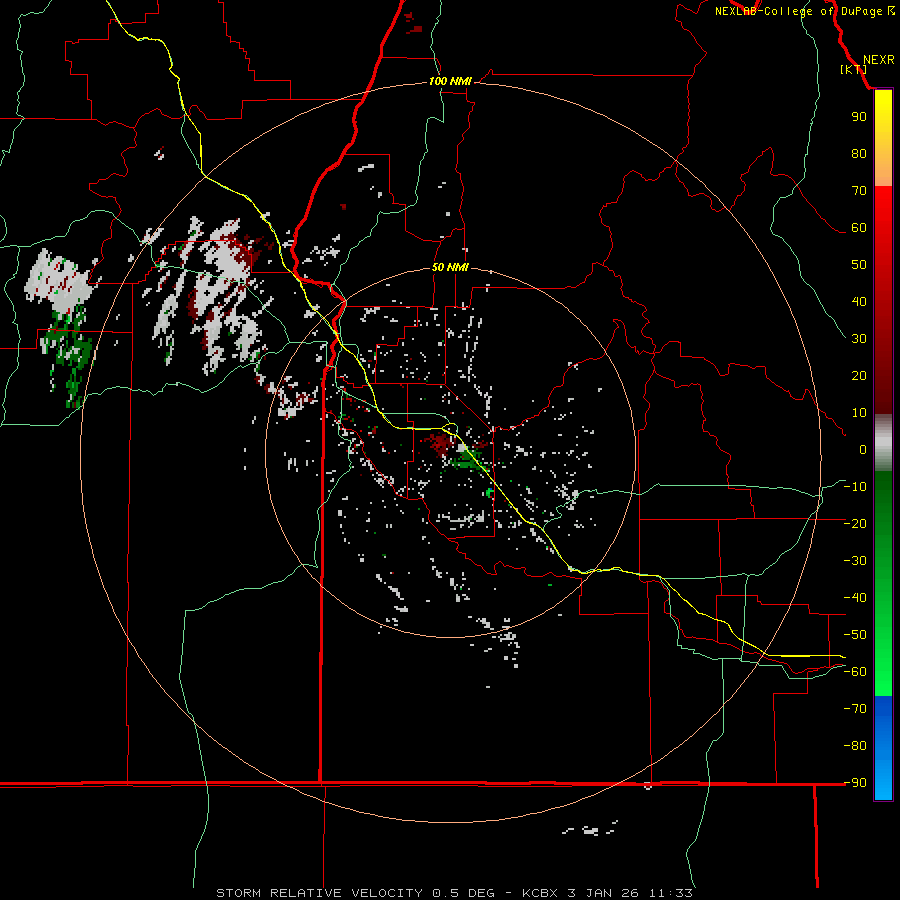Select the -50 value on the velocity scale
This screenshot has height=900, width=900.
coord(855,635)
